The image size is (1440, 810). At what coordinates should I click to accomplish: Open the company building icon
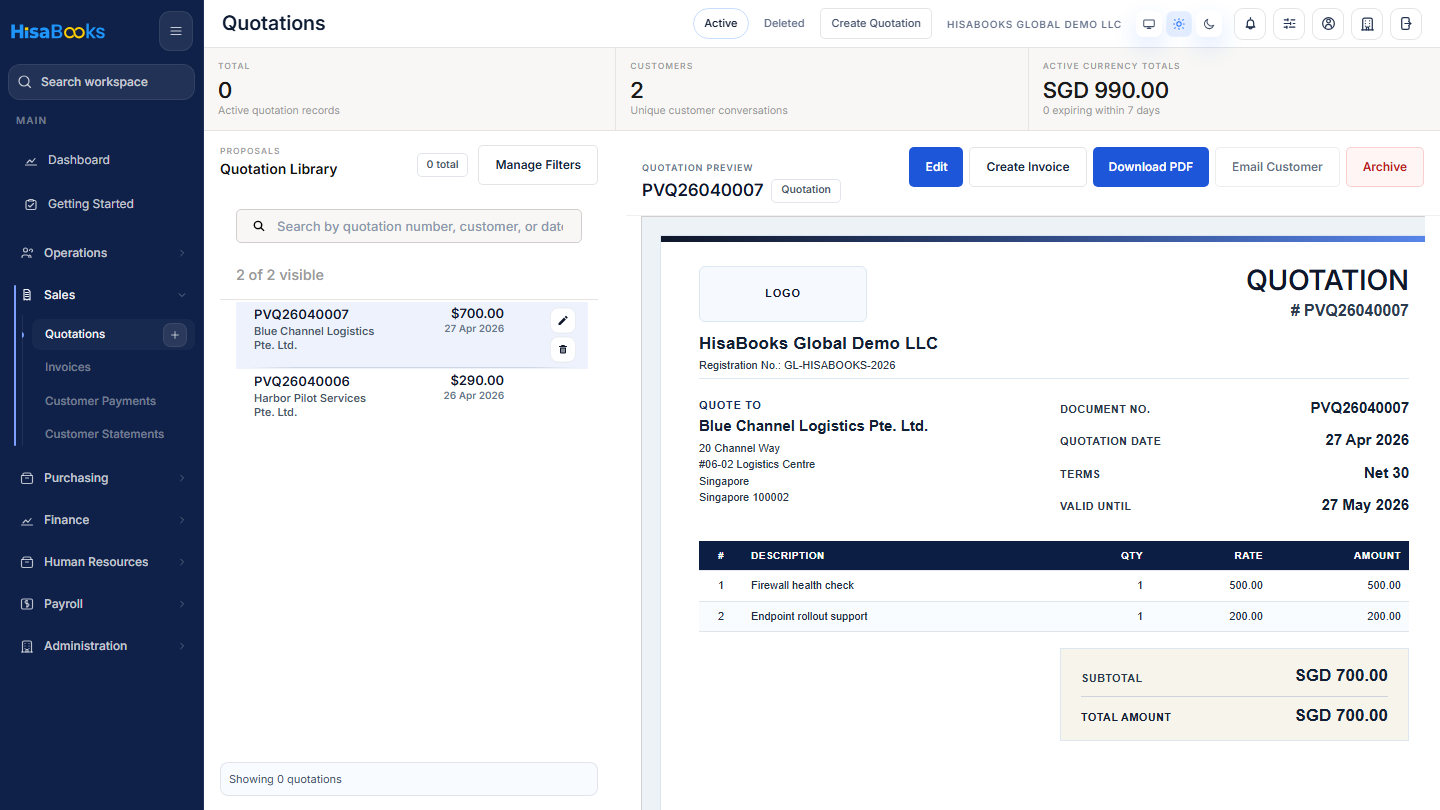(1367, 24)
